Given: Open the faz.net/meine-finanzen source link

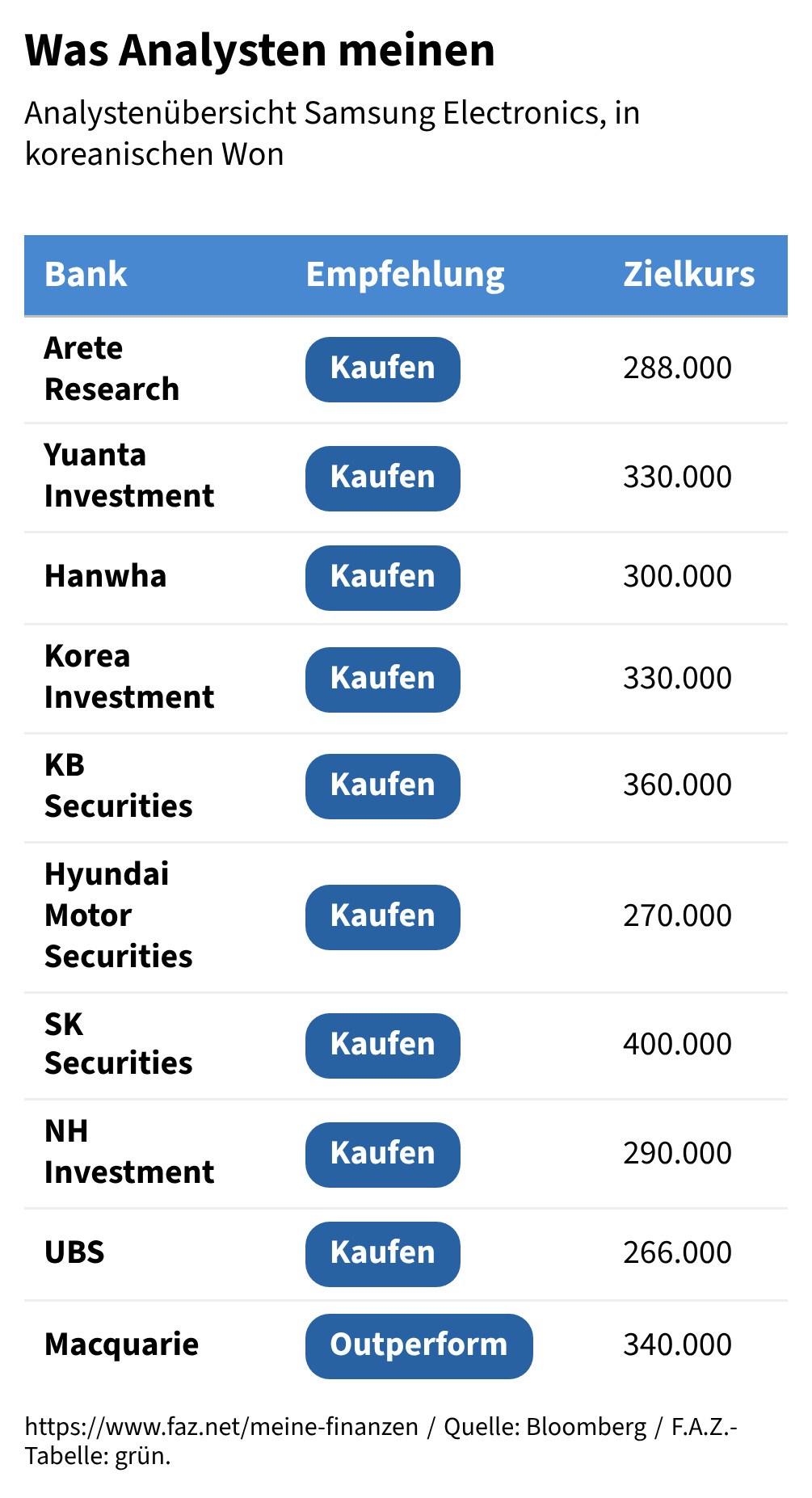Looking at the screenshot, I should [221, 1427].
